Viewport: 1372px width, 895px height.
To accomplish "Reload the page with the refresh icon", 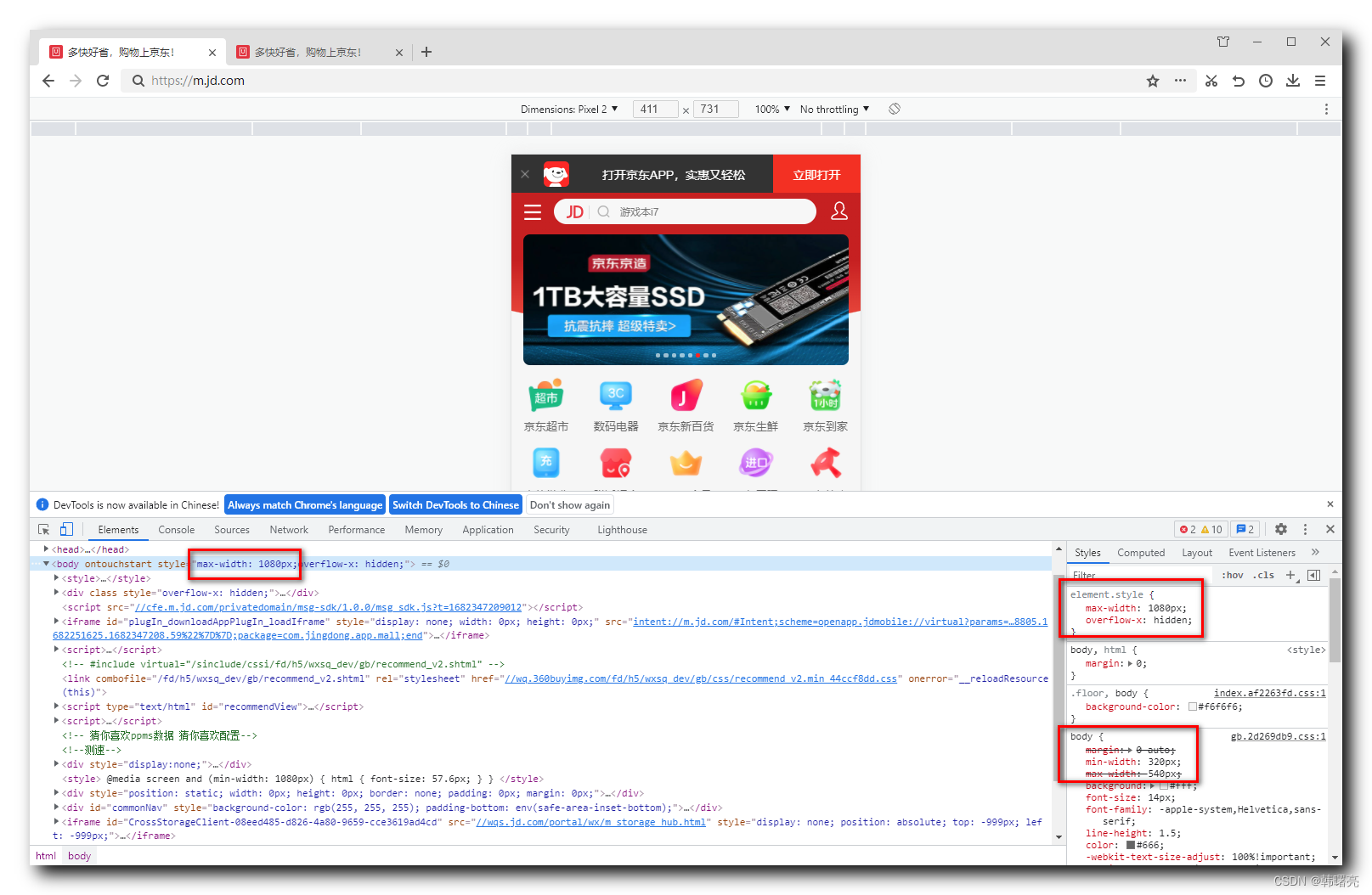I will (103, 81).
